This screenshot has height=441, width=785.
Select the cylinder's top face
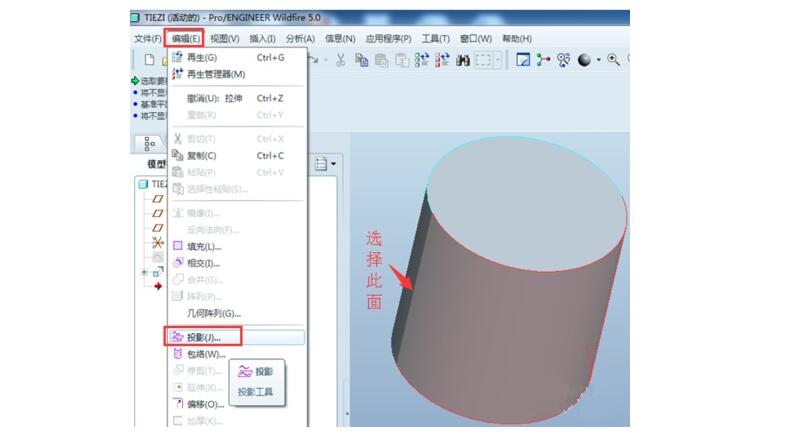point(526,204)
